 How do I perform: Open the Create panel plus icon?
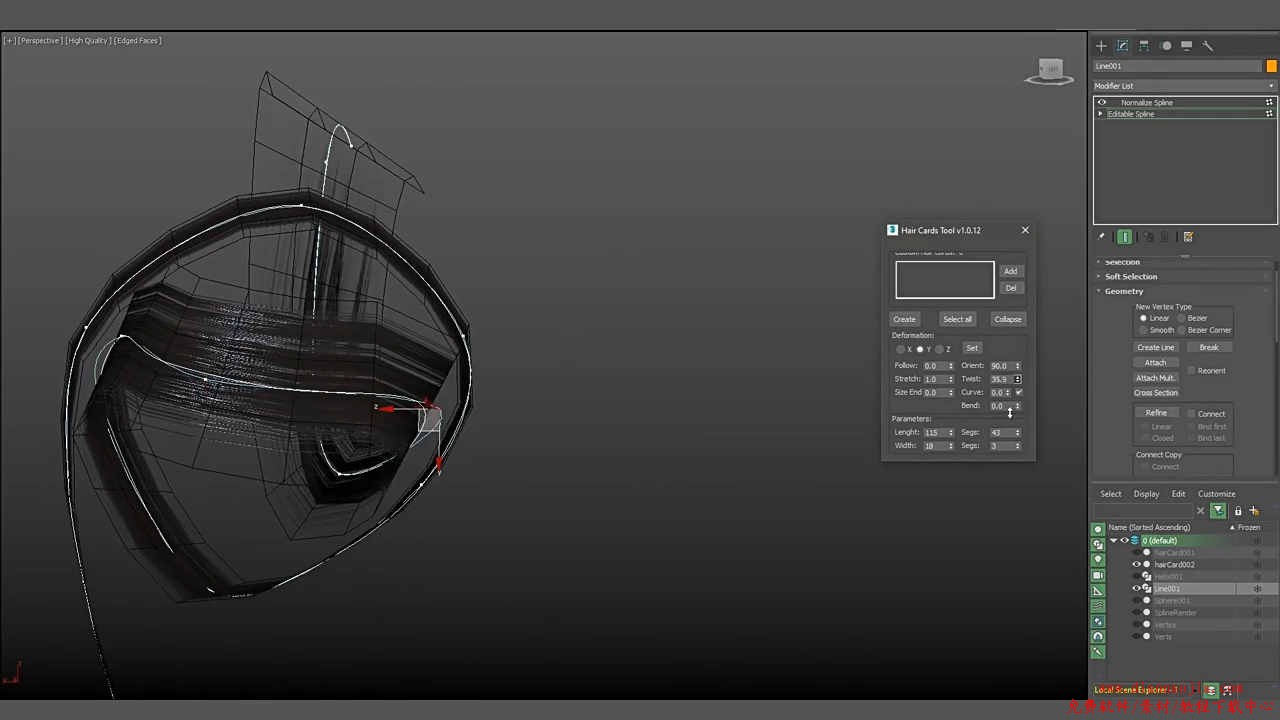coord(1101,46)
